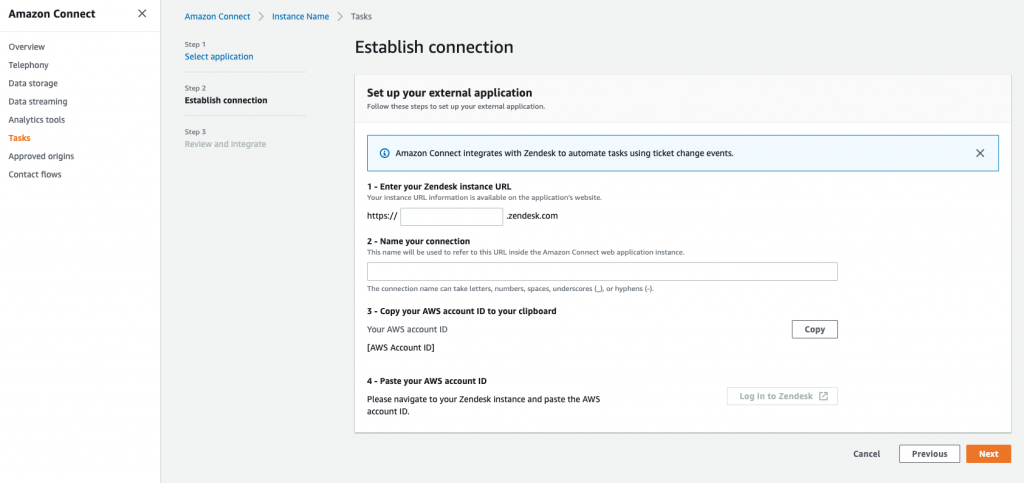This screenshot has width=1024, height=483.
Task: Click the Log in to Zendesk button
Action: (x=782, y=396)
